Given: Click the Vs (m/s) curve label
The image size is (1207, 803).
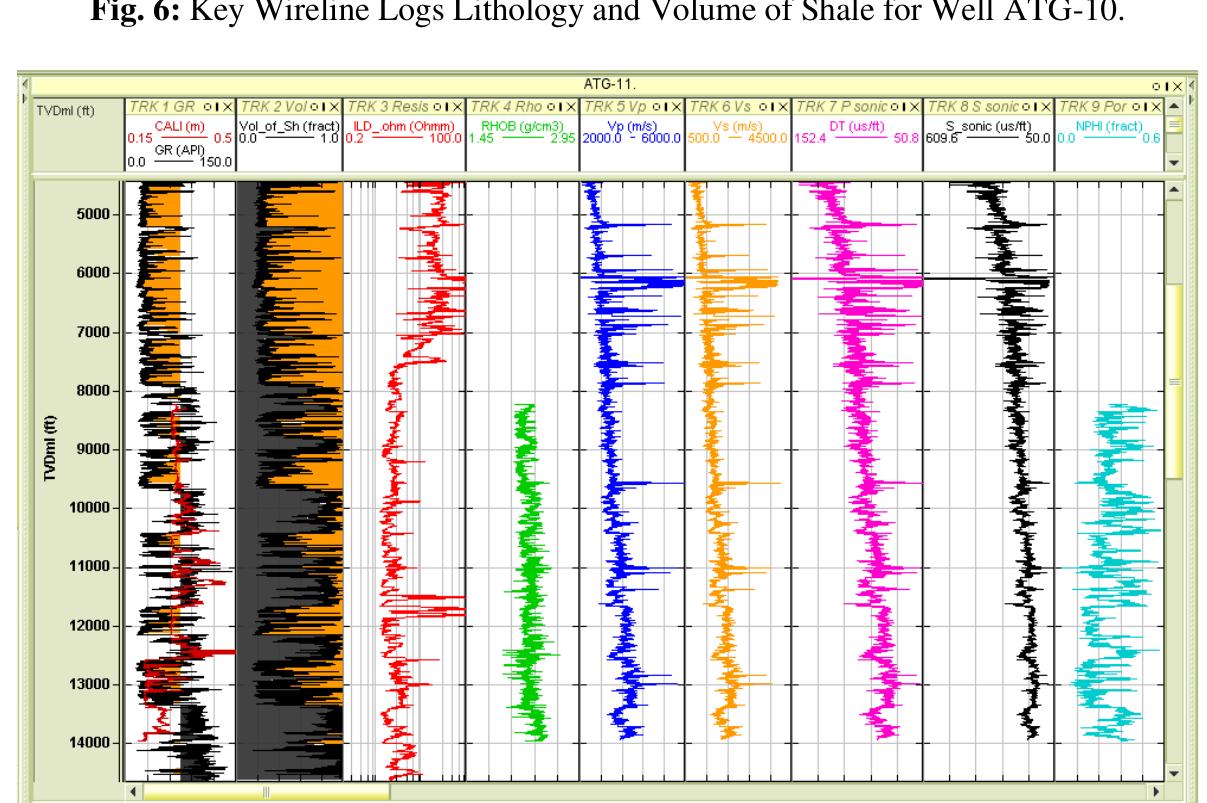Looking at the screenshot, I should click(x=737, y=125).
